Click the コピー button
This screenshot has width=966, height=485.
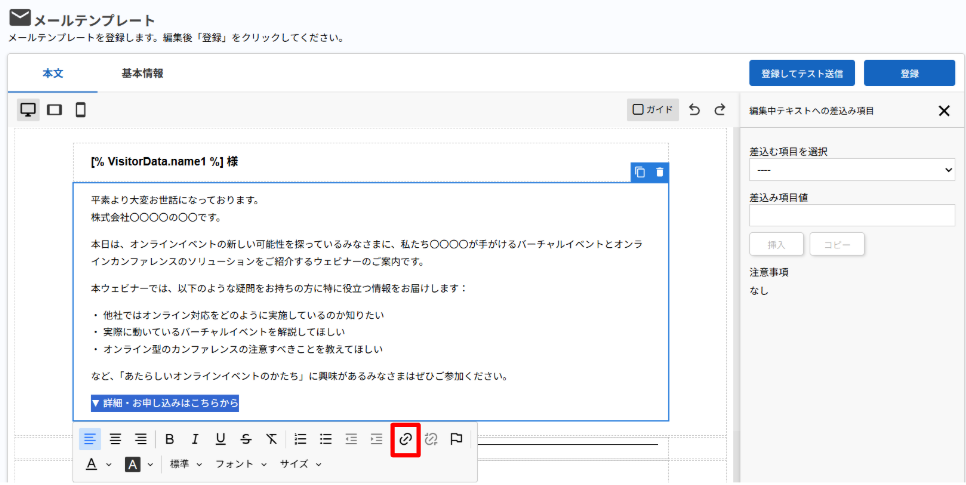(x=837, y=245)
